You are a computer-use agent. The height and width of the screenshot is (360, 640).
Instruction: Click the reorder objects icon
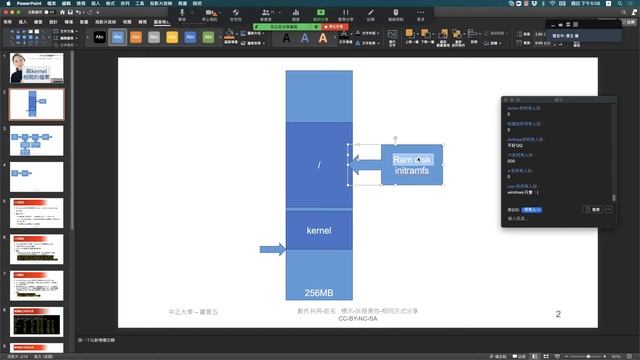pyautogui.click(x=457, y=34)
